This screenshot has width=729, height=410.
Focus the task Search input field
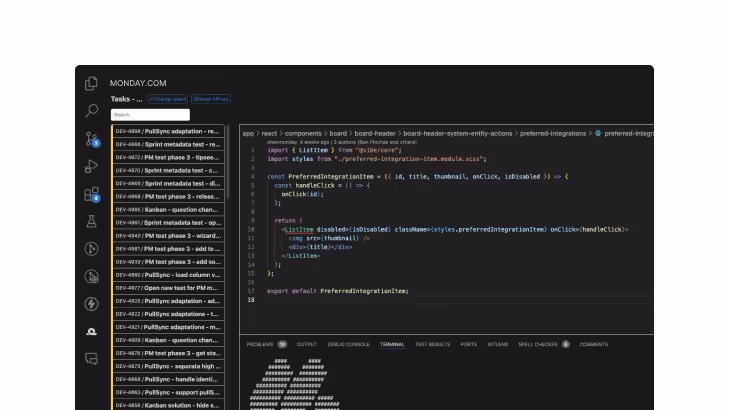150,115
